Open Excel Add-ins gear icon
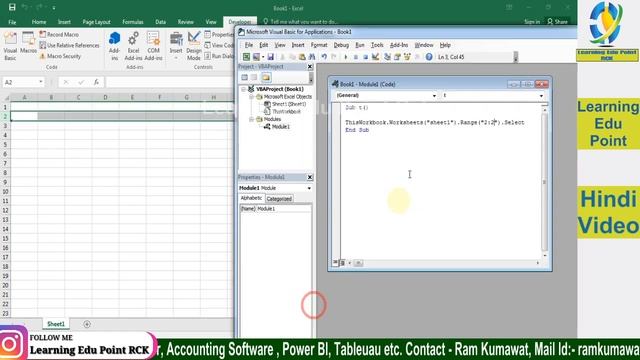The width and height of the screenshot is (640, 360). coord(133,46)
